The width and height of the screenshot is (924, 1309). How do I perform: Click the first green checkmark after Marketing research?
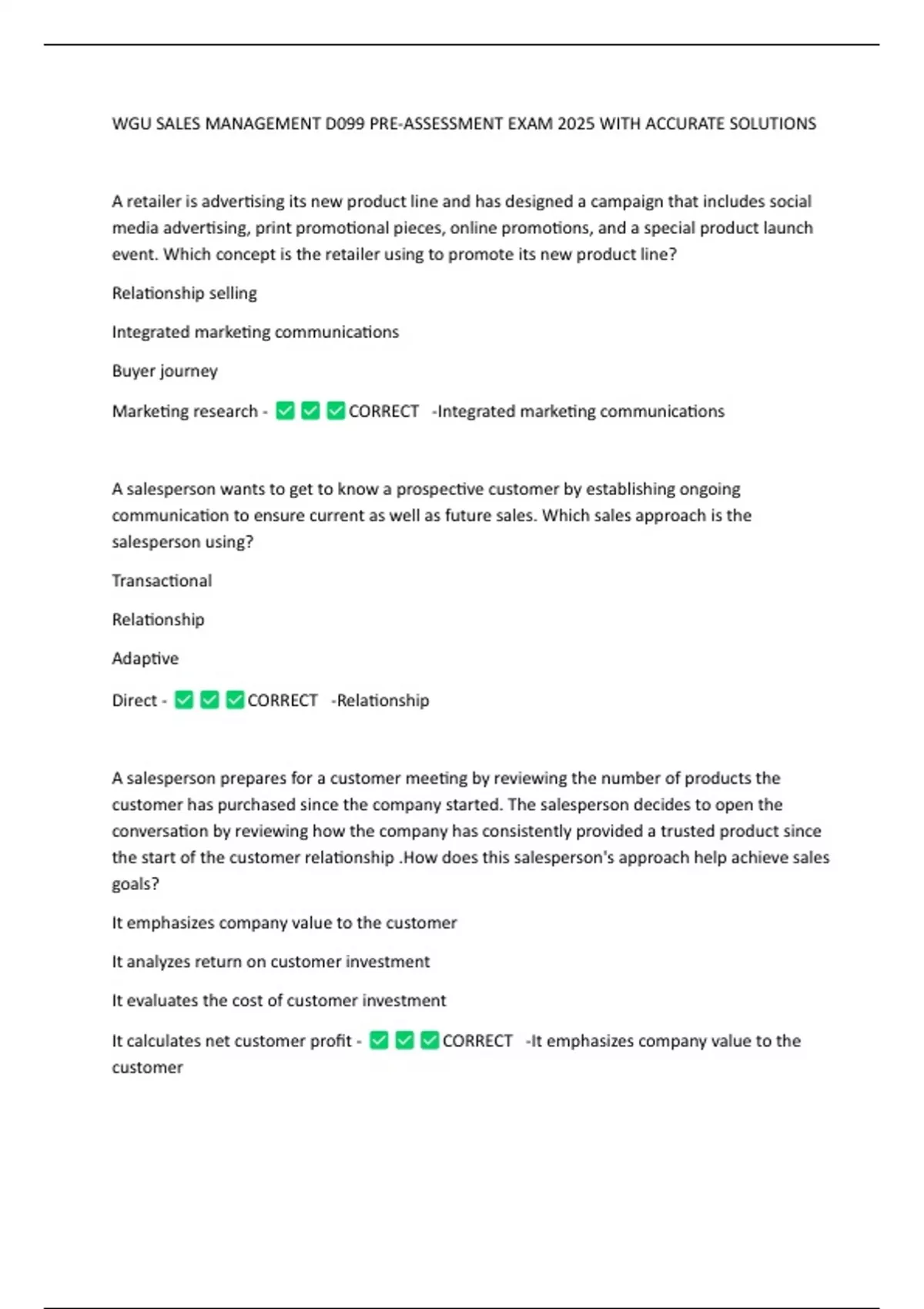pos(286,410)
